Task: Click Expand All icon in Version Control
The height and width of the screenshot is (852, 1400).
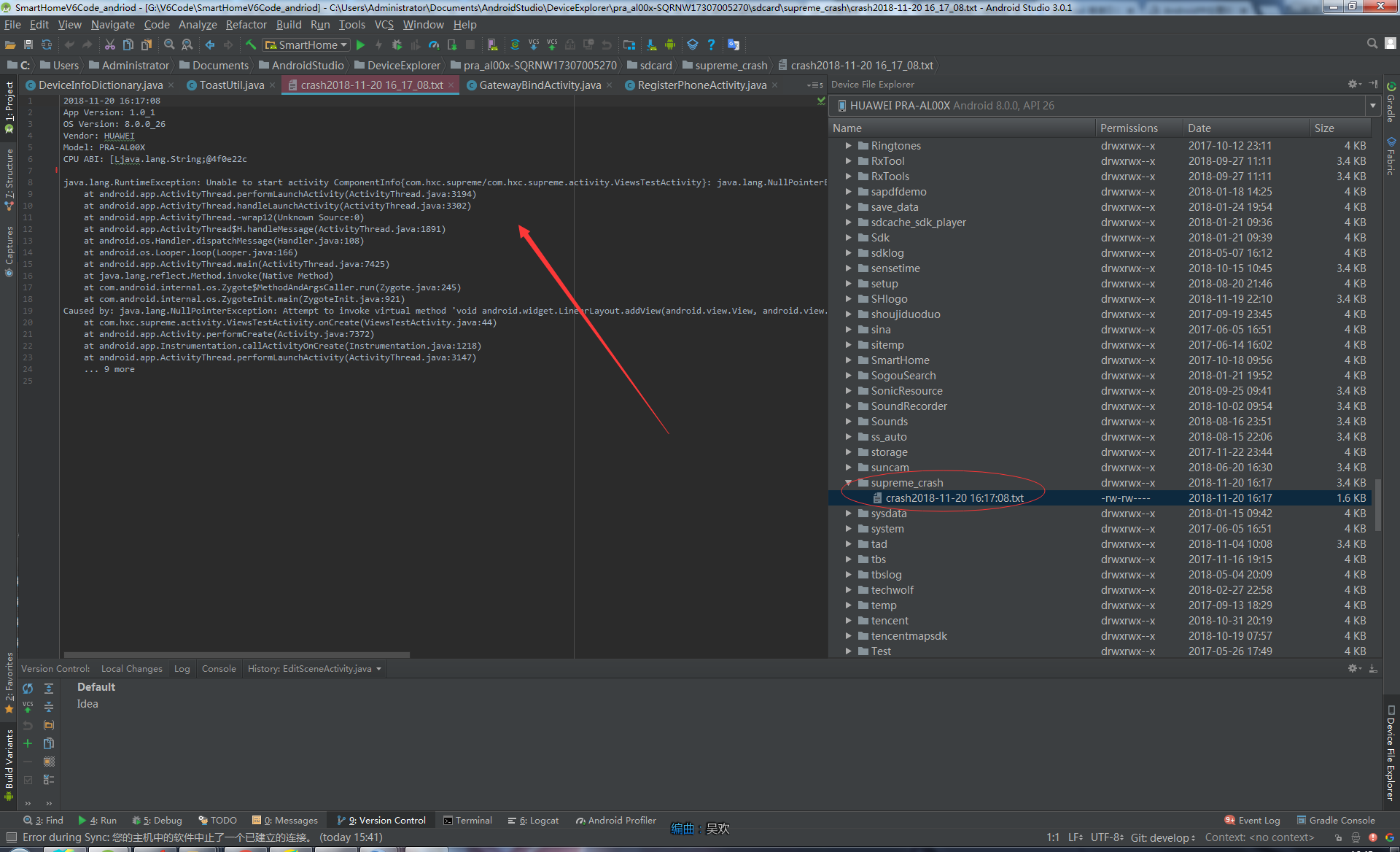Action: [x=49, y=689]
